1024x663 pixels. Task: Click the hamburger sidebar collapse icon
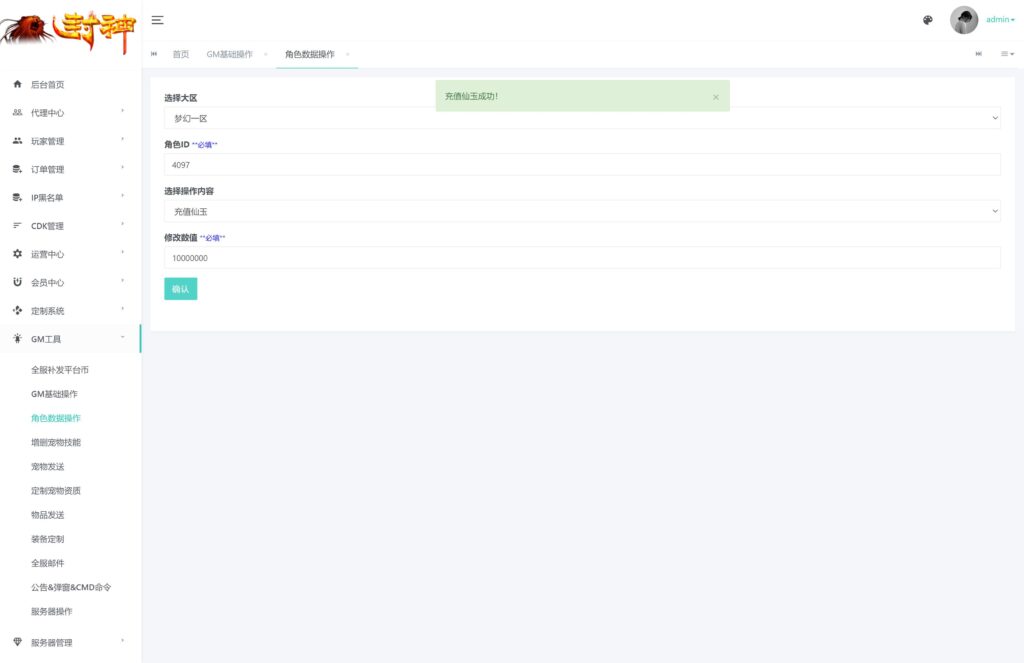coord(157,20)
